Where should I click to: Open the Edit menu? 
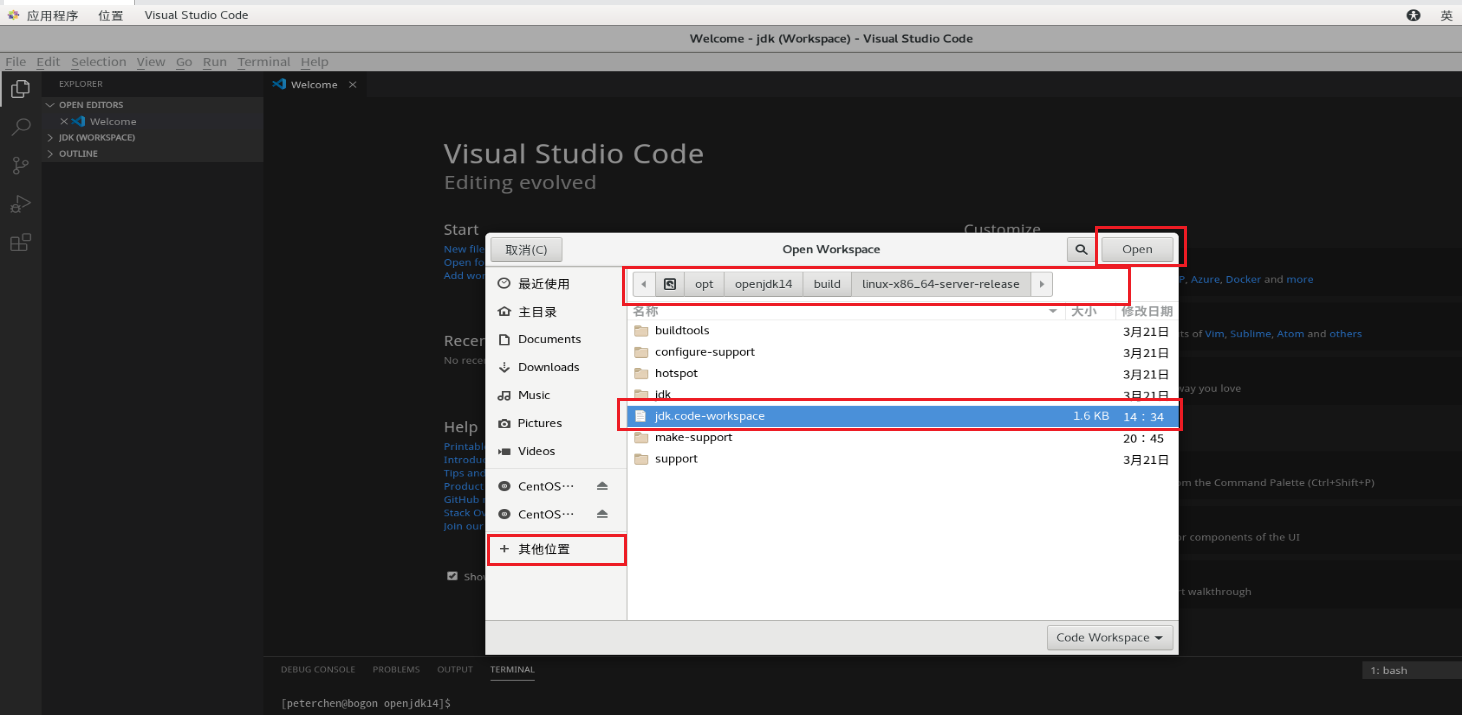pos(48,62)
